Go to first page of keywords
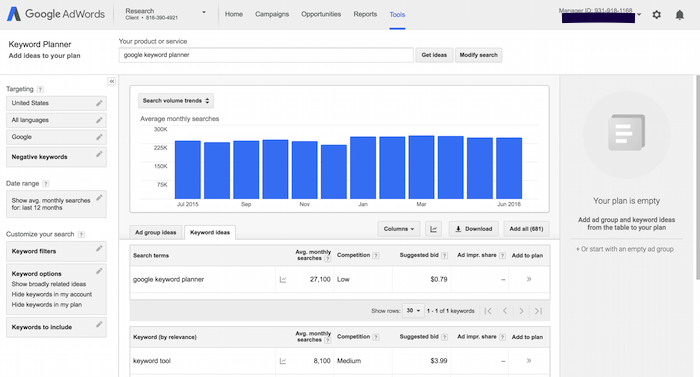700x377 pixels. pyautogui.click(x=488, y=311)
